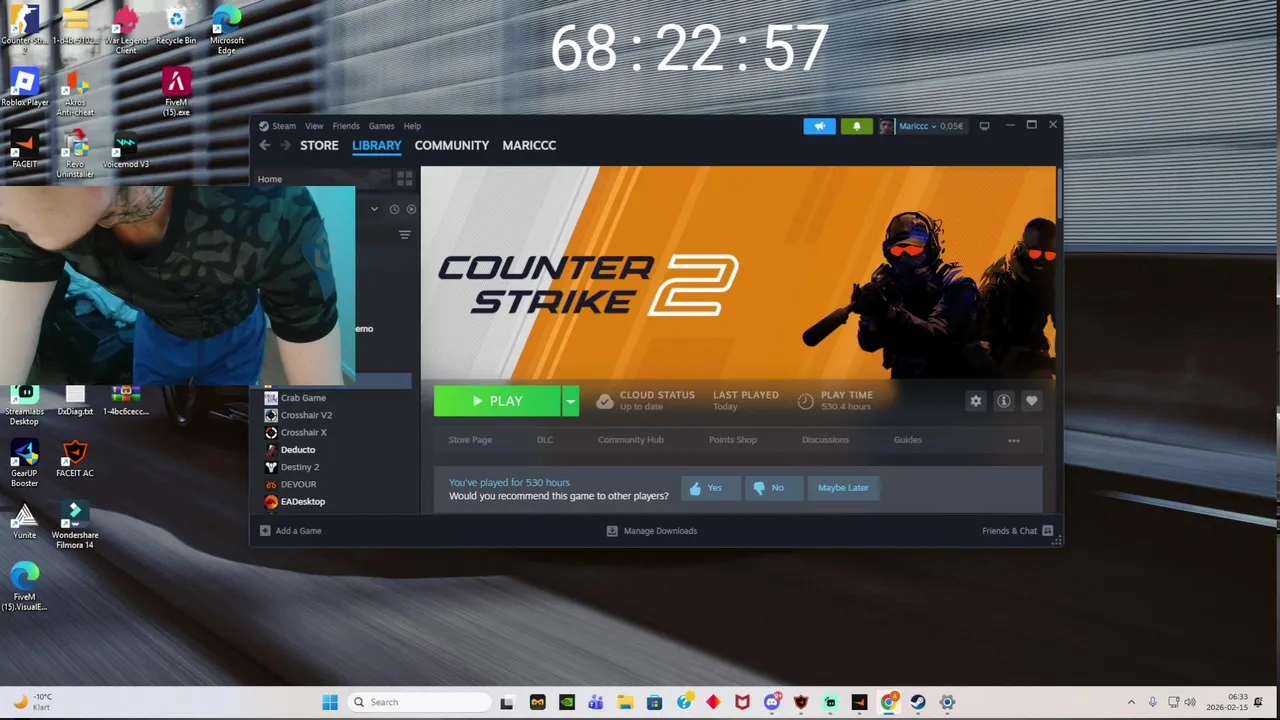Click Steam game page scrollbar
This screenshot has width=1280, height=720.
click(x=1058, y=195)
